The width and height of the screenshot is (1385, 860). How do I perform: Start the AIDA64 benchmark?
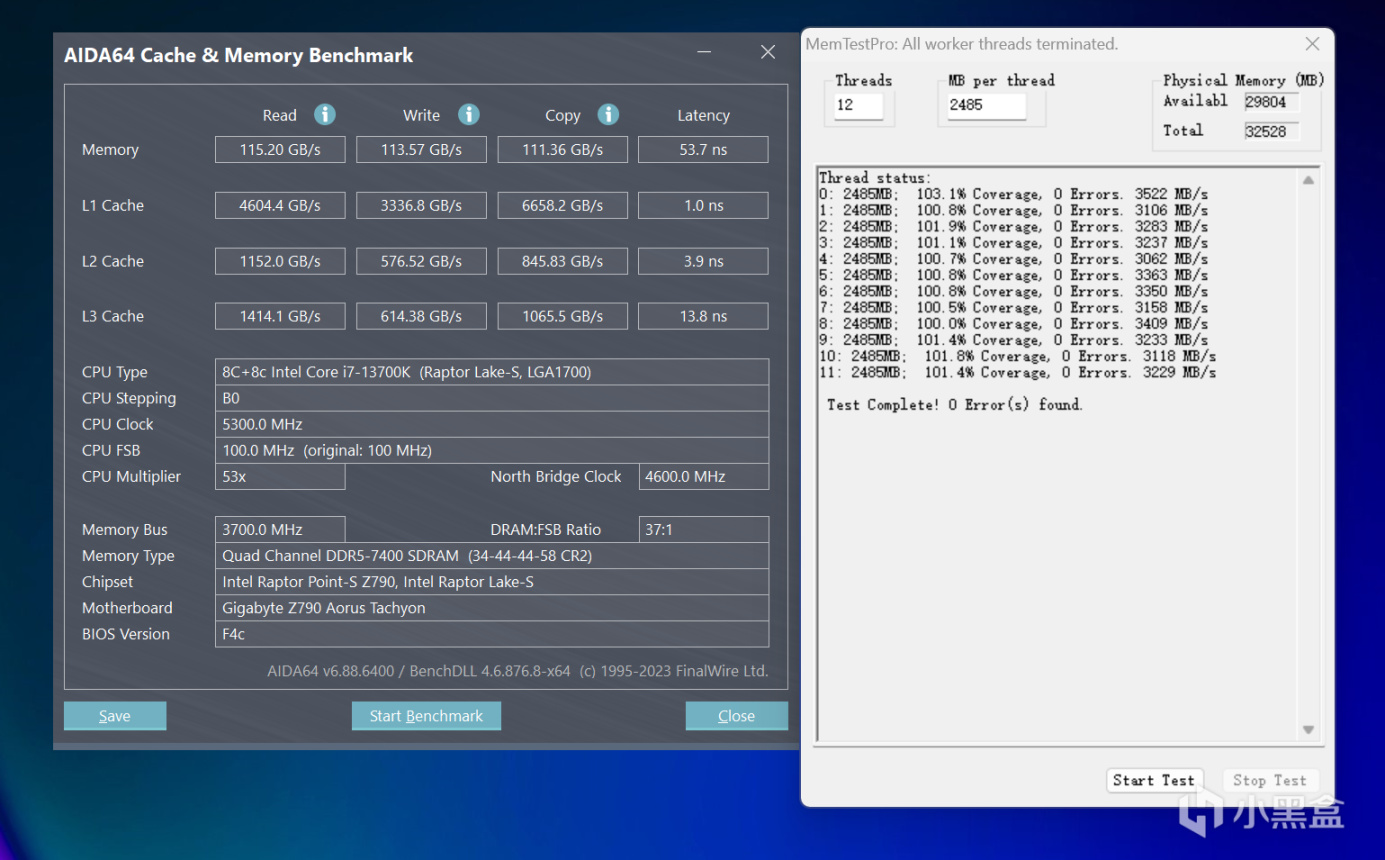pyautogui.click(x=426, y=716)
